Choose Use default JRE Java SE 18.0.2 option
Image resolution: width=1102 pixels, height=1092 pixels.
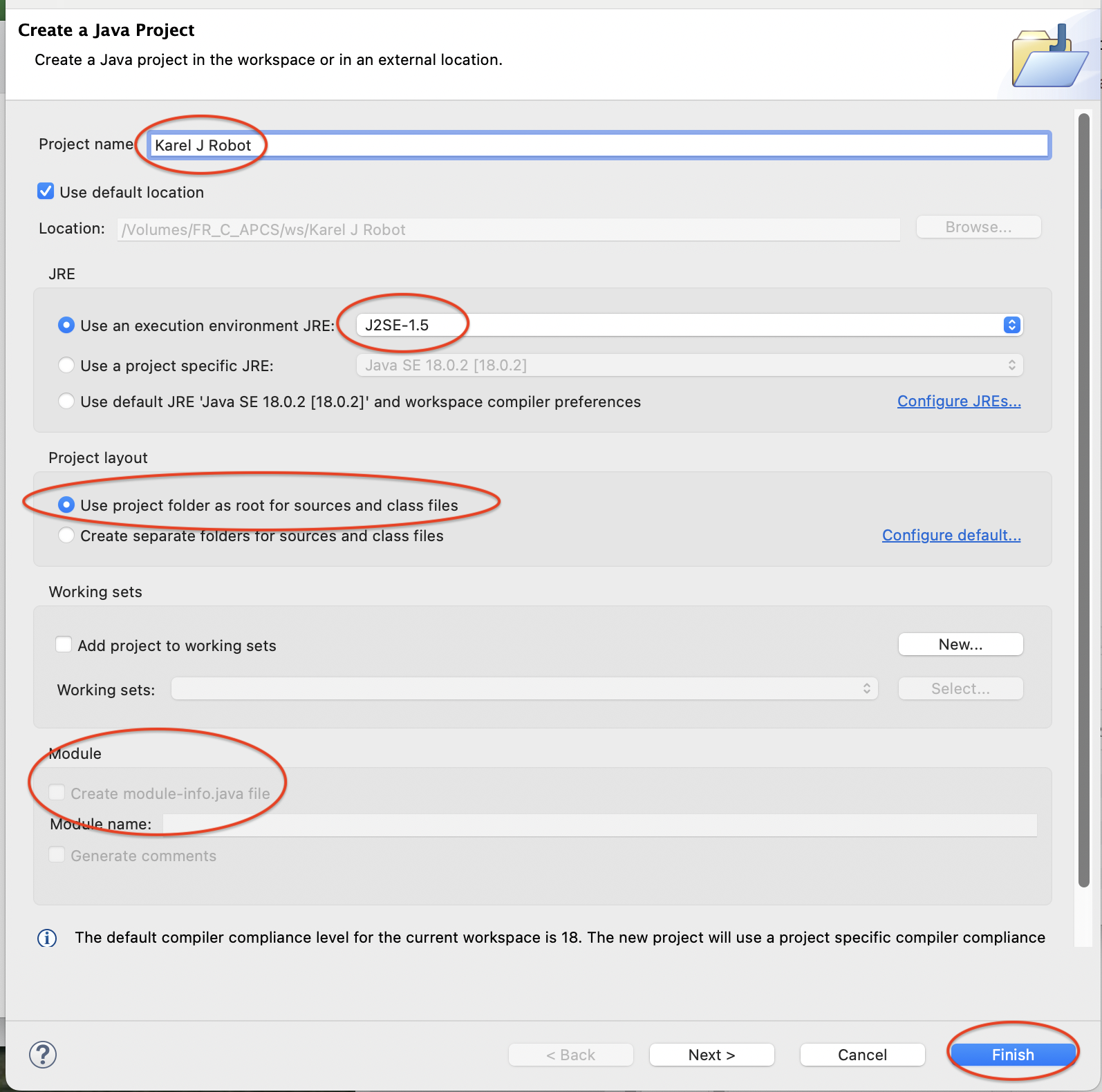coord(66,402)
